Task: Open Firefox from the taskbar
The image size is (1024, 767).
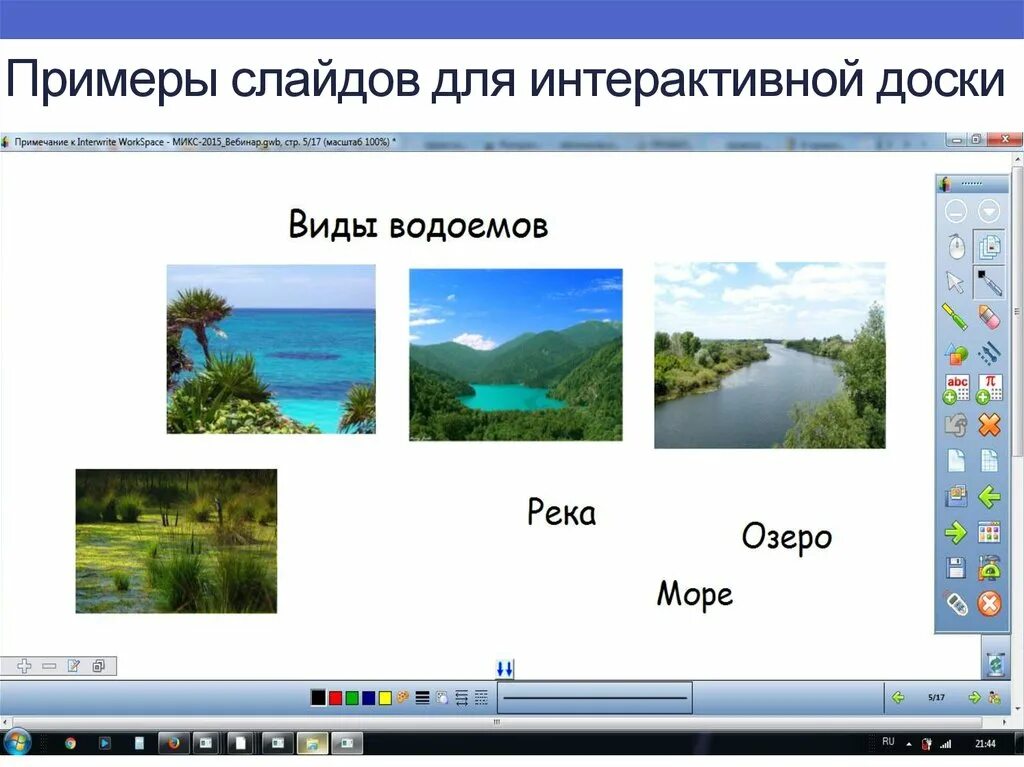Action: point(173,743)
